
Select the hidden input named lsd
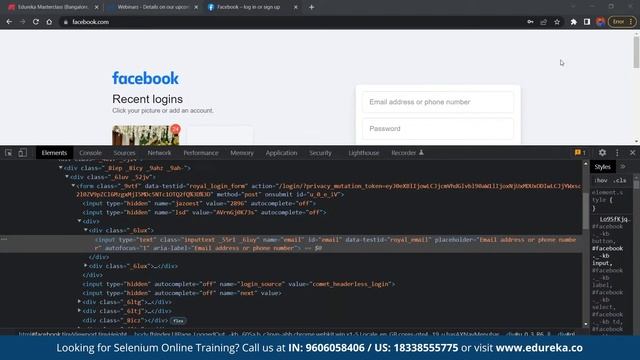204,212
